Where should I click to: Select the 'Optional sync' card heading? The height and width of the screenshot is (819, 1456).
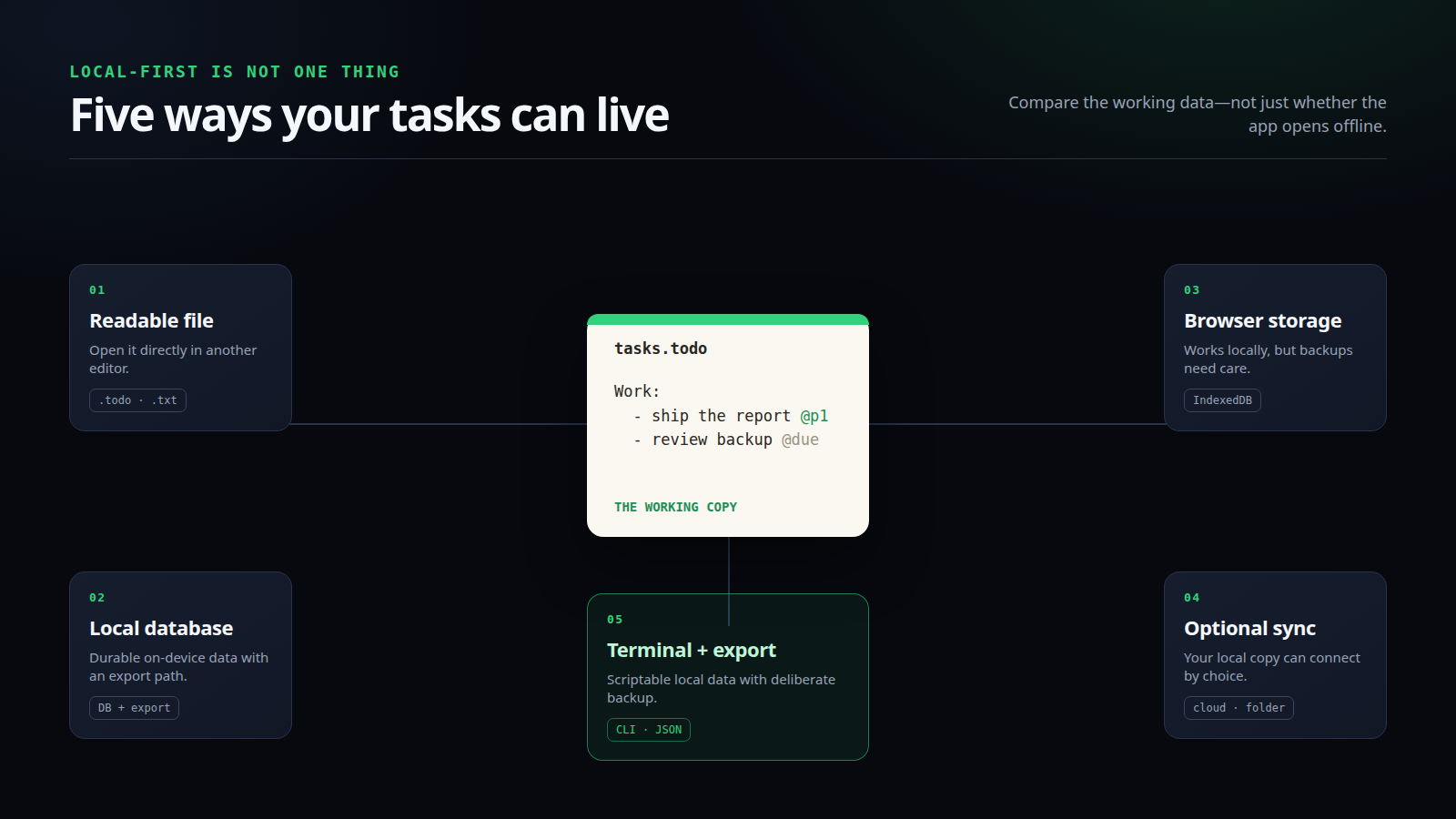(1249, 629)
